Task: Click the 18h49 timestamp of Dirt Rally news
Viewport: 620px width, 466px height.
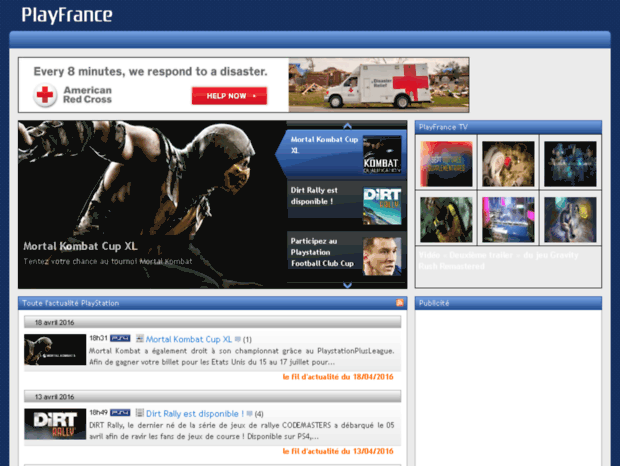Action: coord(98,413)
